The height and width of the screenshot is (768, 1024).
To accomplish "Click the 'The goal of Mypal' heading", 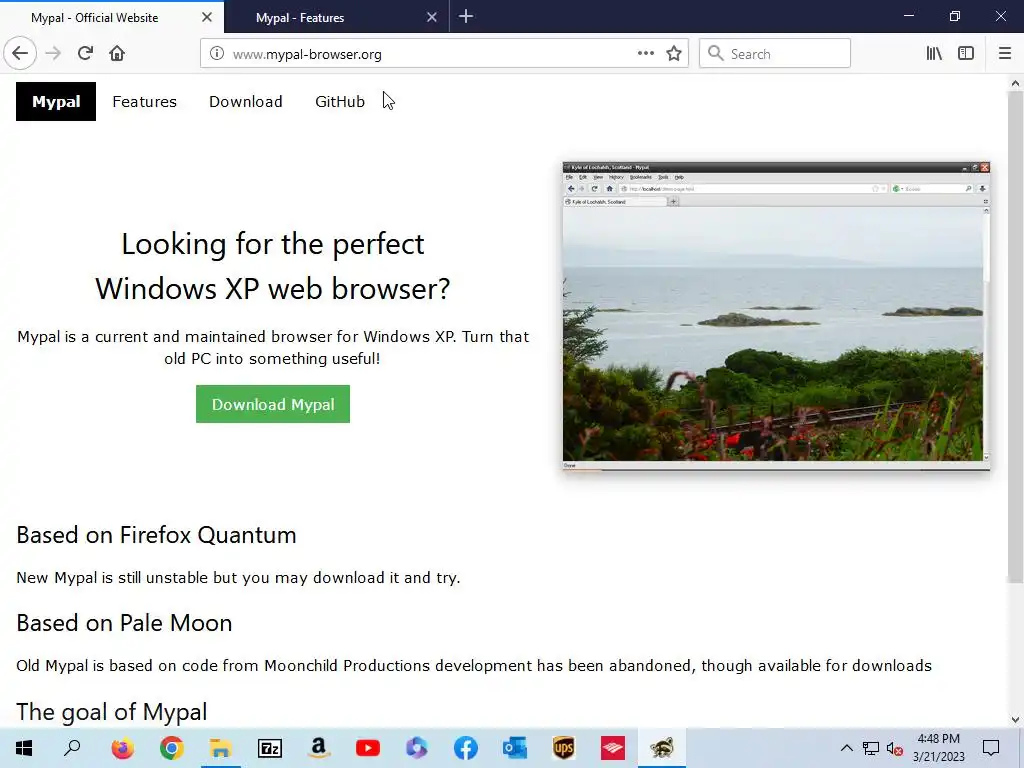I will coord(112,712).
